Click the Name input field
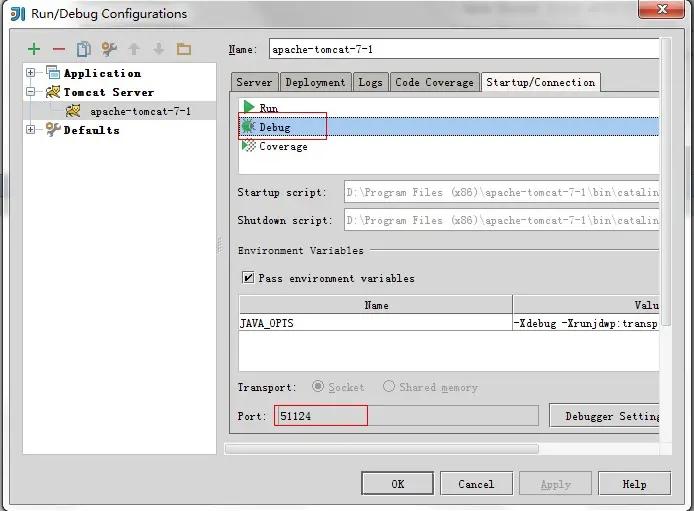 click(464, 49)
